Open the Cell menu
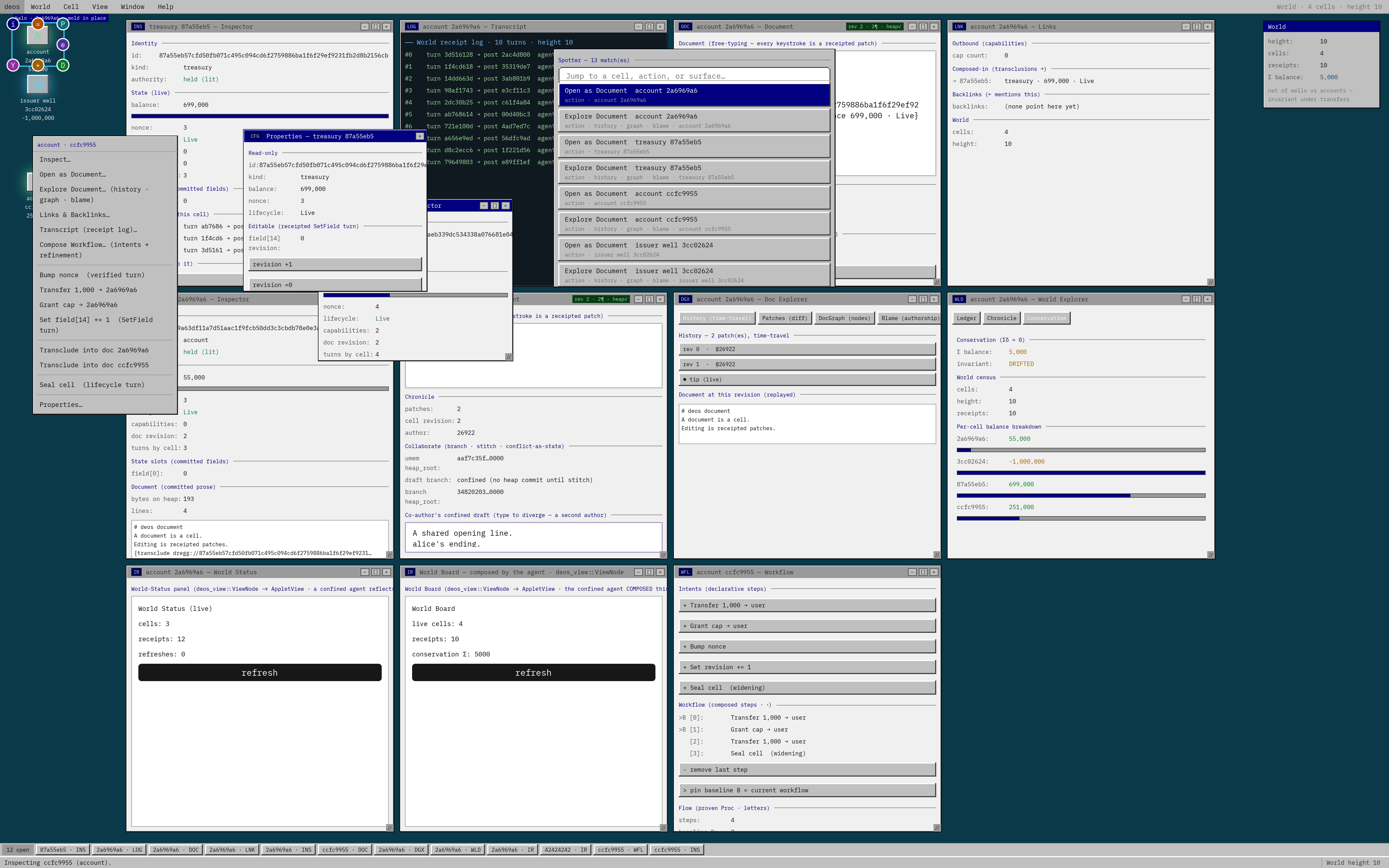 71,7
